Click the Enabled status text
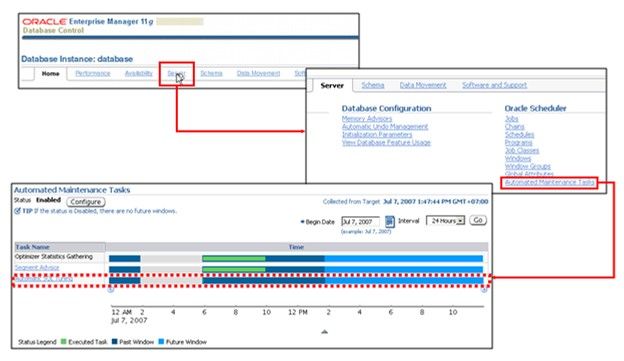The image size is (624, 361). click(48, 200)
